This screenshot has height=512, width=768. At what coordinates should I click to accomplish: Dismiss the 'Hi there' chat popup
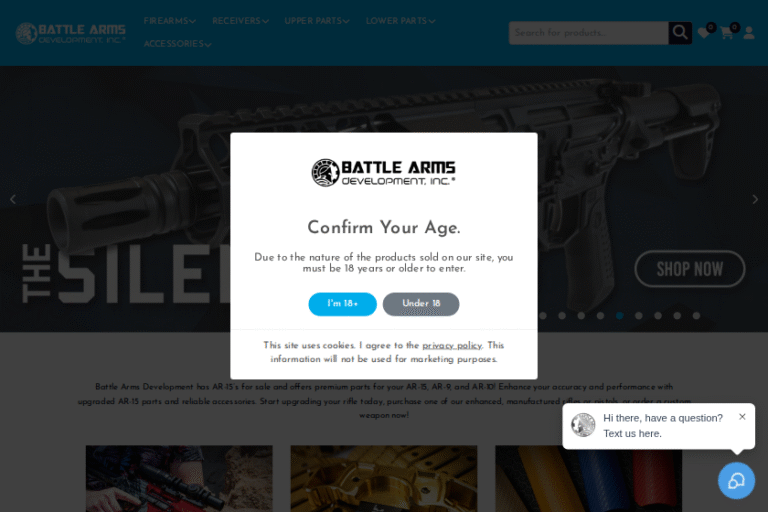coord(742,417)
